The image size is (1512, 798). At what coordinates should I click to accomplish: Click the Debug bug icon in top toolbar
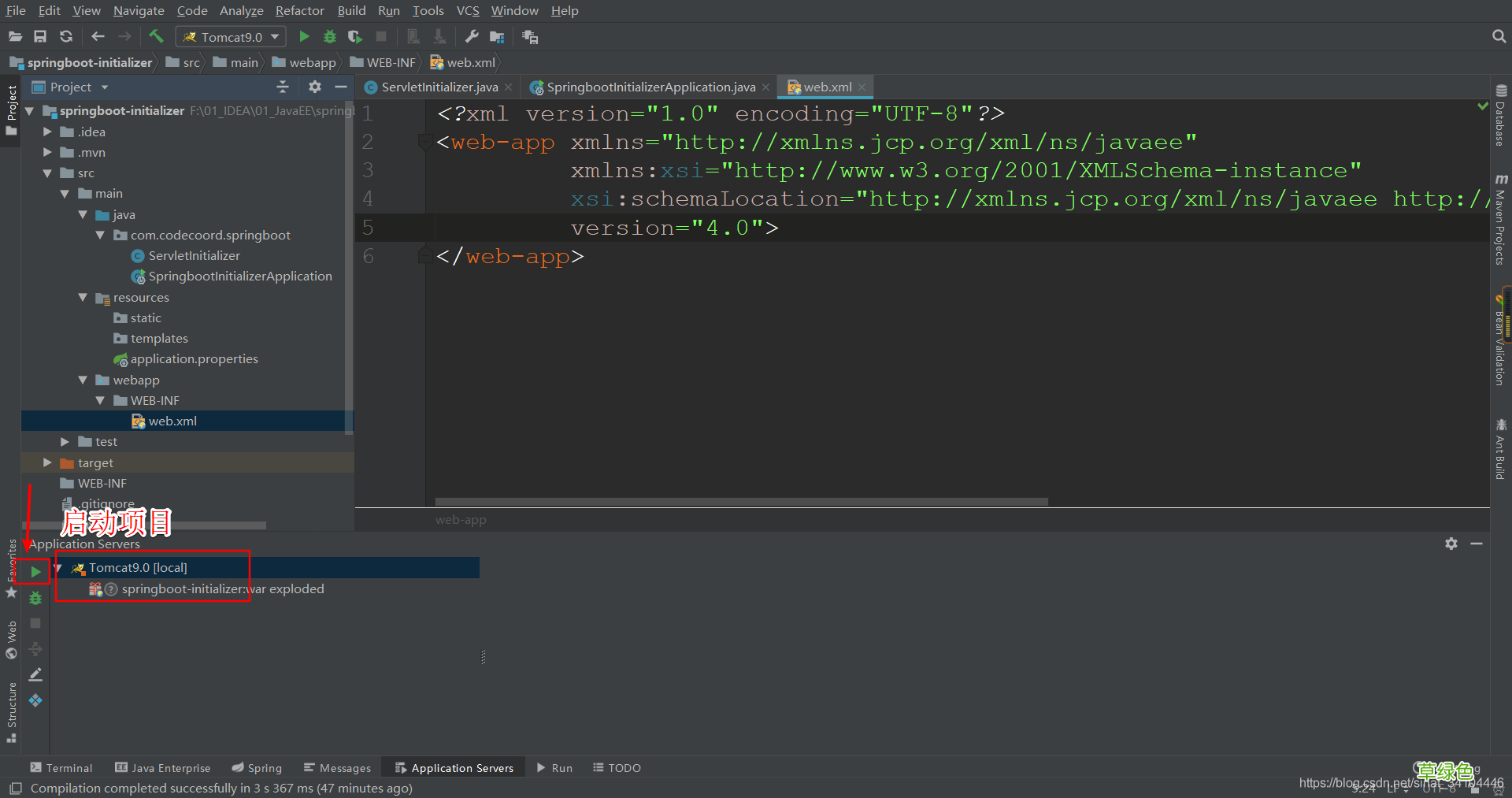(330, 36)
